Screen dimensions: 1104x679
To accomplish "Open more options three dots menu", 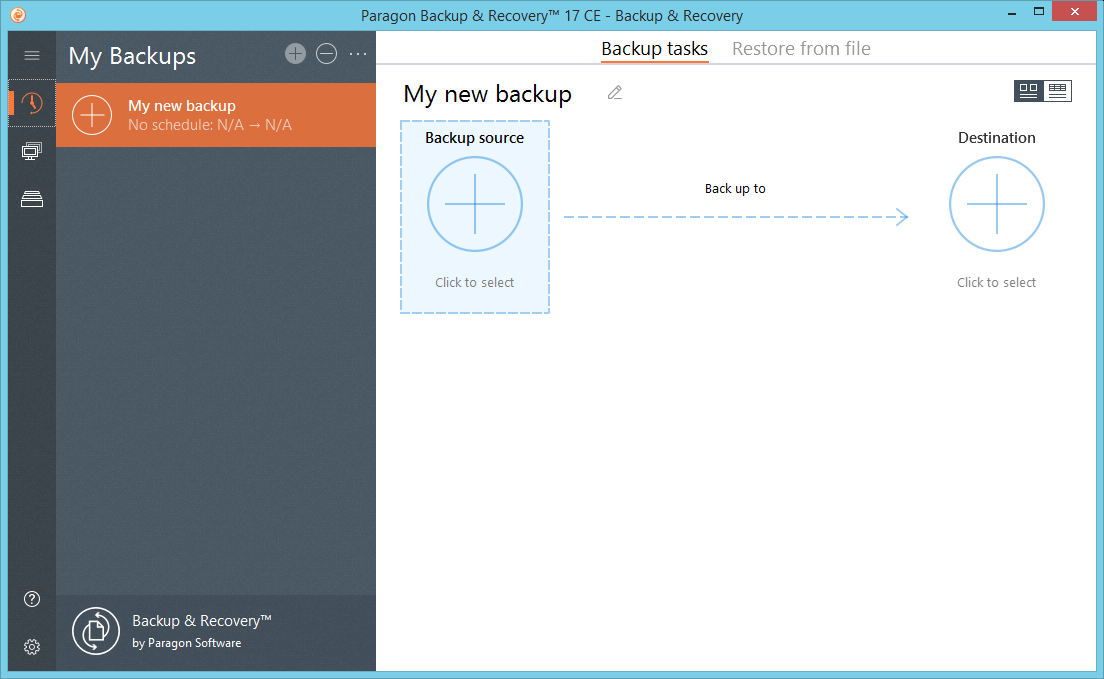I will tap(358, 54).
